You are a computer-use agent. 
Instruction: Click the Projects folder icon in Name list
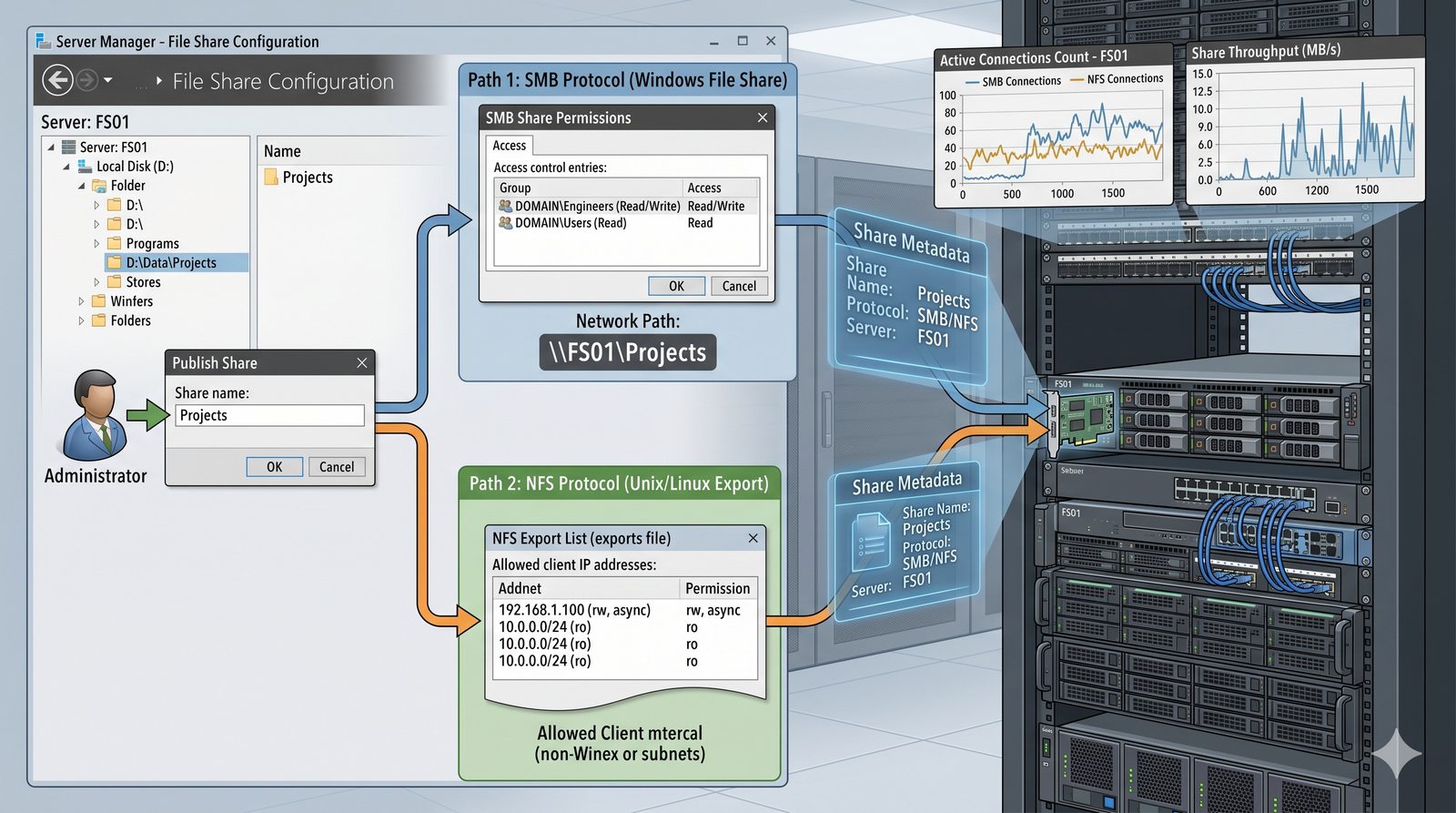[271, 177]
